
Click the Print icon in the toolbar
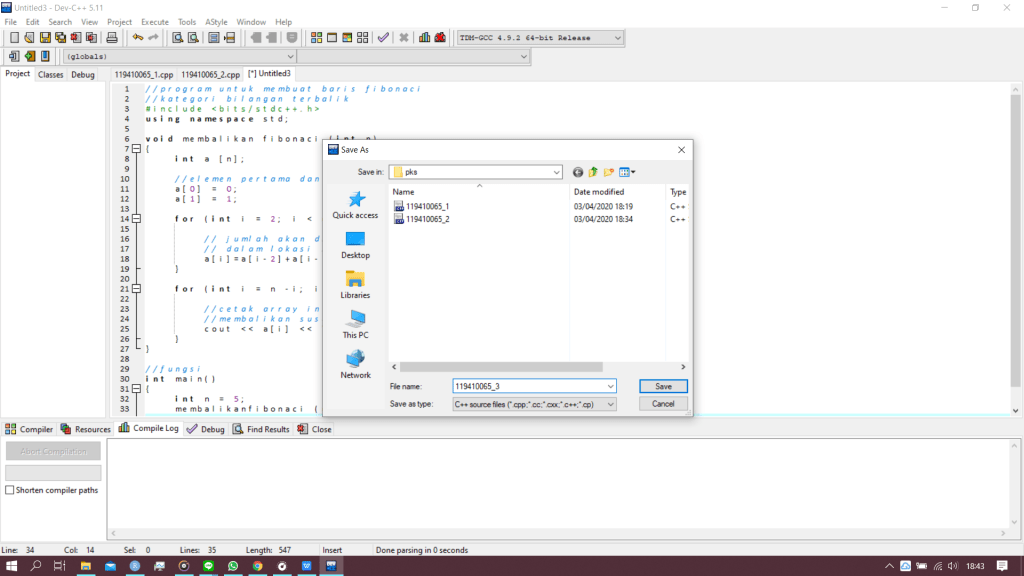point(112,38)
